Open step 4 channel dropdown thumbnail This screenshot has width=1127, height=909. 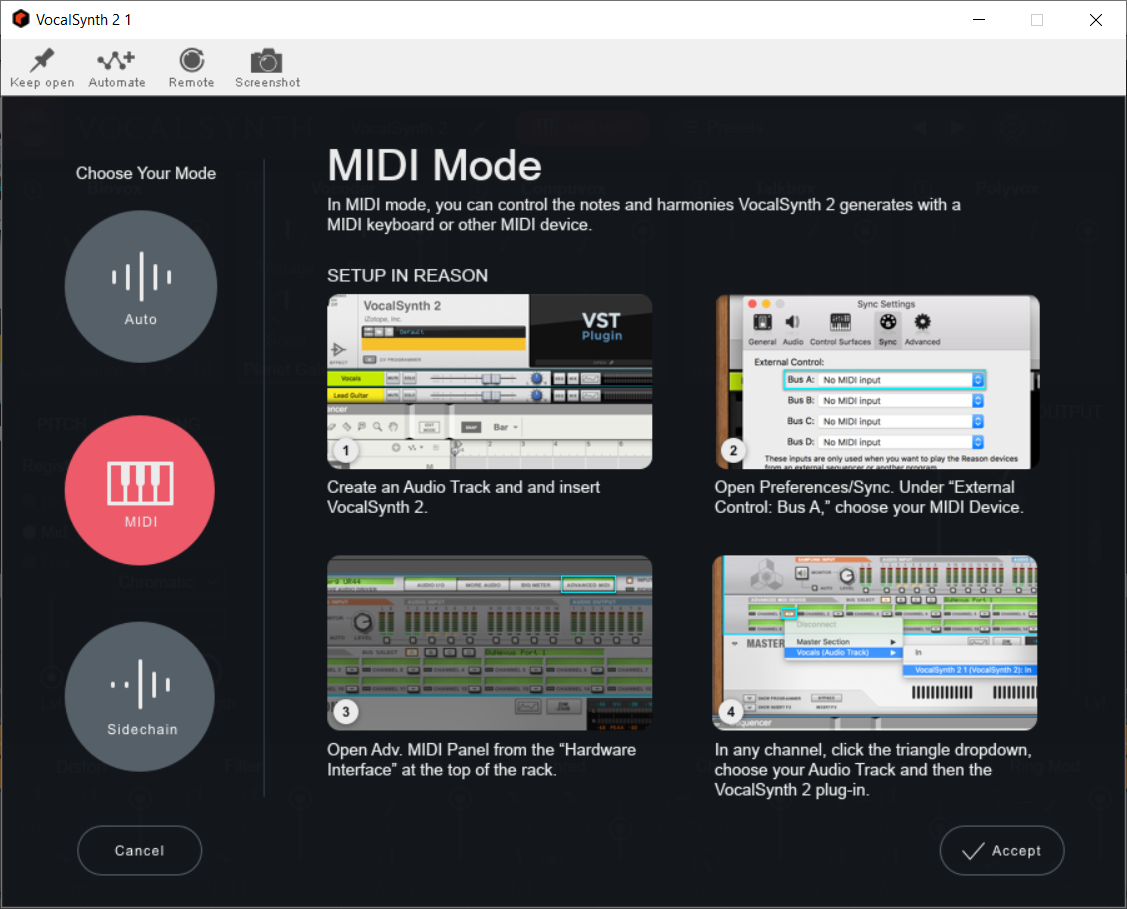[x=875, y=643]
